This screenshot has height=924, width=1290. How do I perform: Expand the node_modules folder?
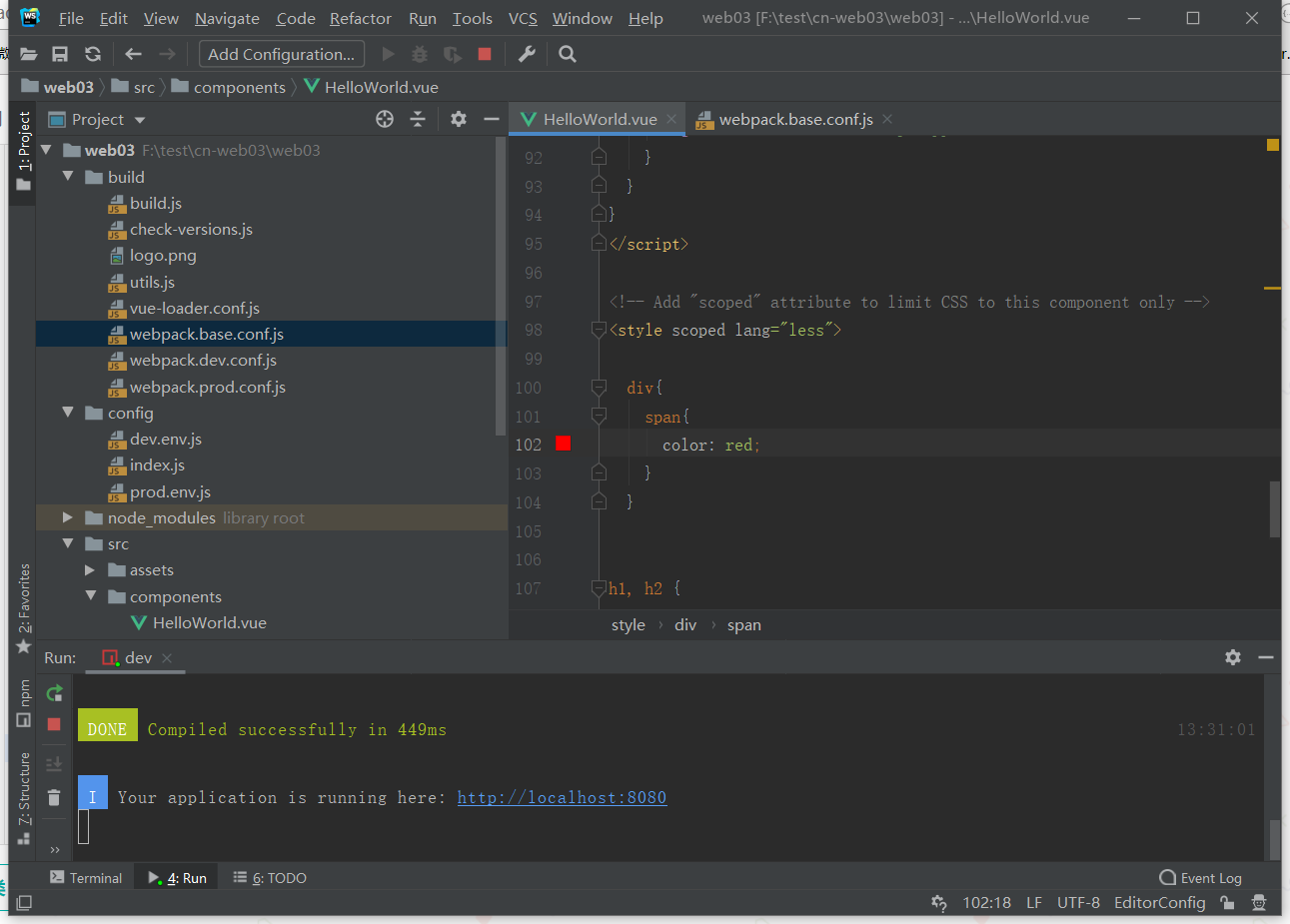(68, 517)
